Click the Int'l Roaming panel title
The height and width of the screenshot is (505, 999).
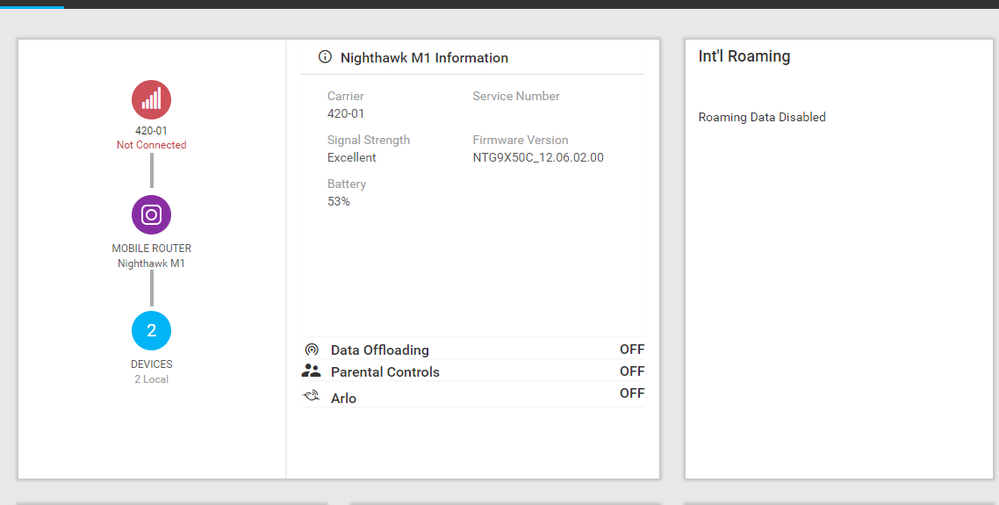click(x=744, y=57)
